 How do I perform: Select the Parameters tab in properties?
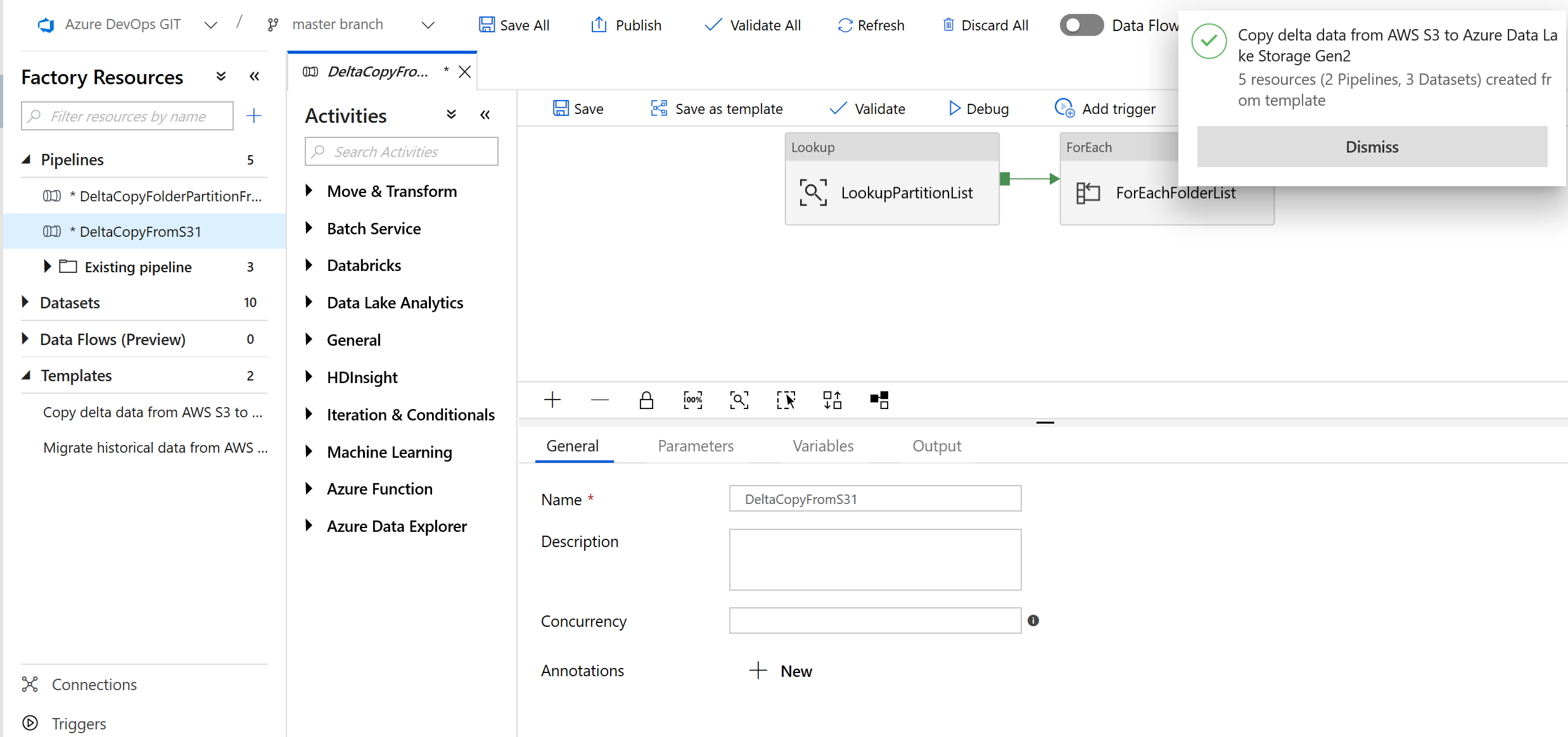[x=694, y=446]
